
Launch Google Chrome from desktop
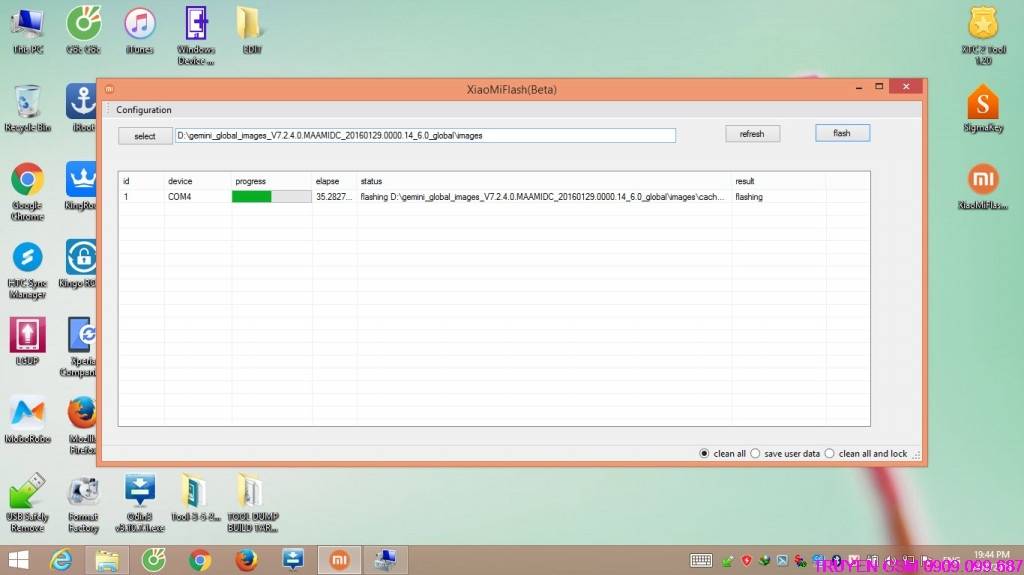coord(27,191)
